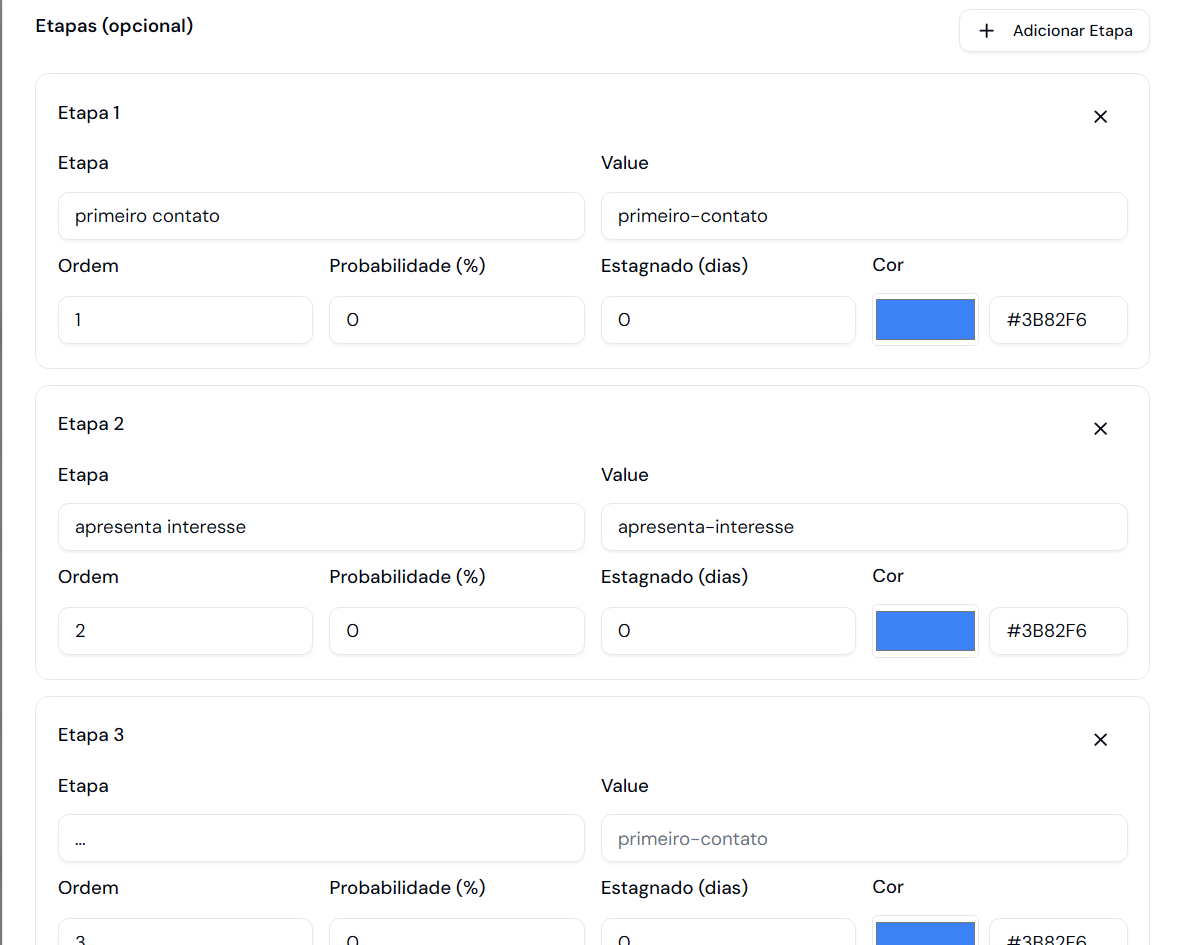Focus the 'primeiro contato' Etapa name field
Screen dimensions: 1180x945
click(x=321, y=216)
